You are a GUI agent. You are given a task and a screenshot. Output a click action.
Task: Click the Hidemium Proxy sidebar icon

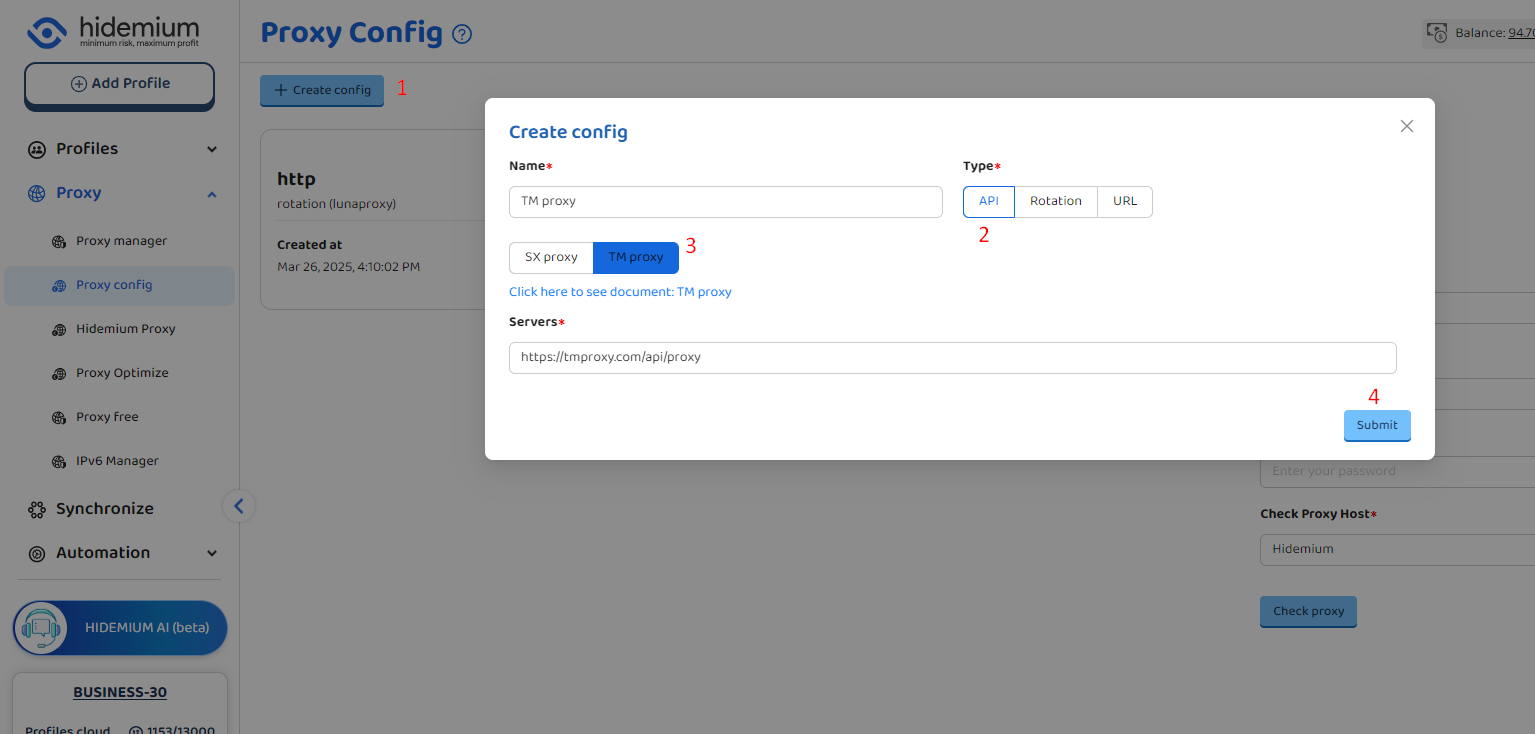click(59, 329)
